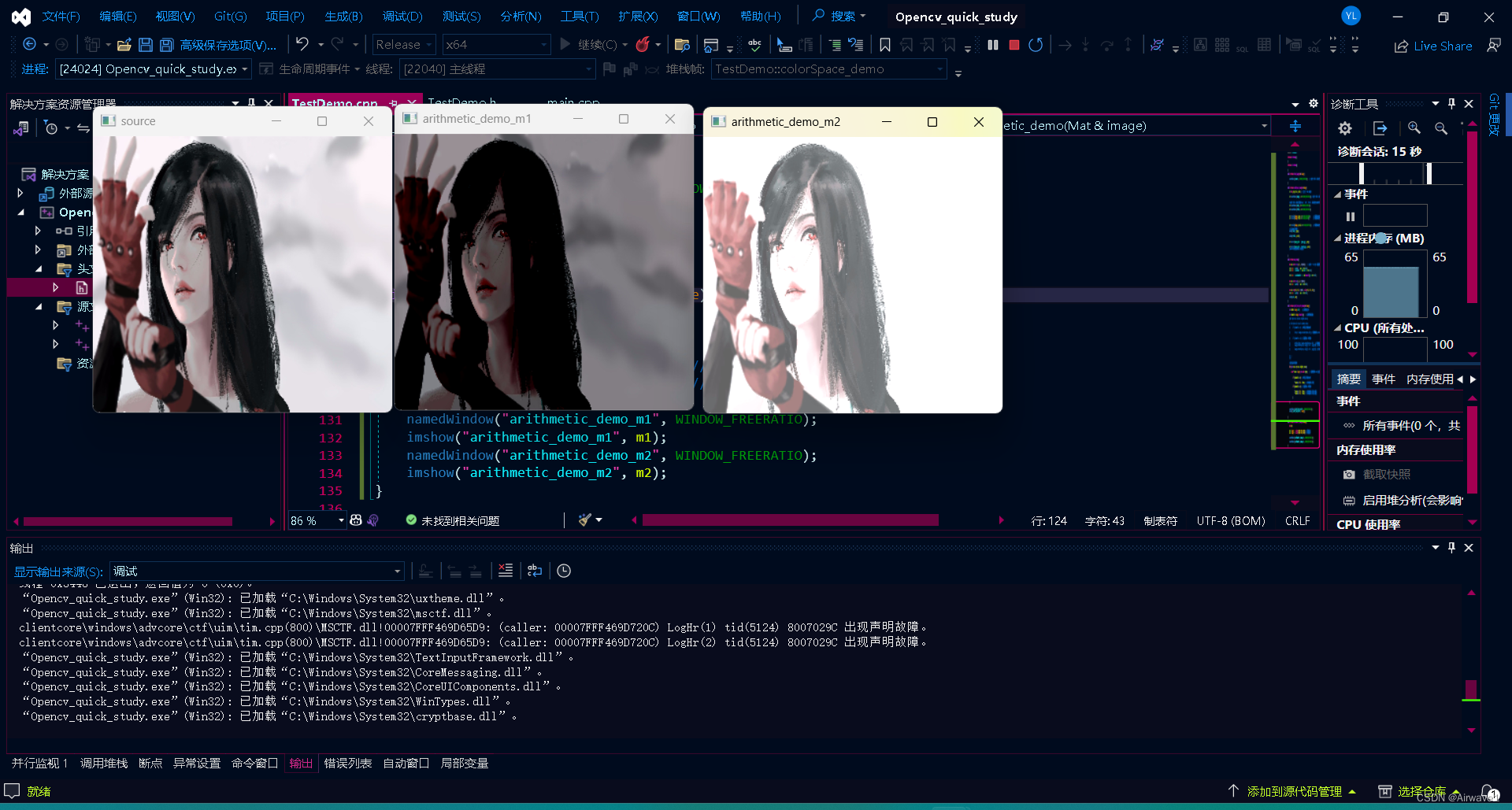Open the output source dropdown showing 调试
Image resolution: width=1512 pixels, height=810 pixels.
tap(257, 571)
